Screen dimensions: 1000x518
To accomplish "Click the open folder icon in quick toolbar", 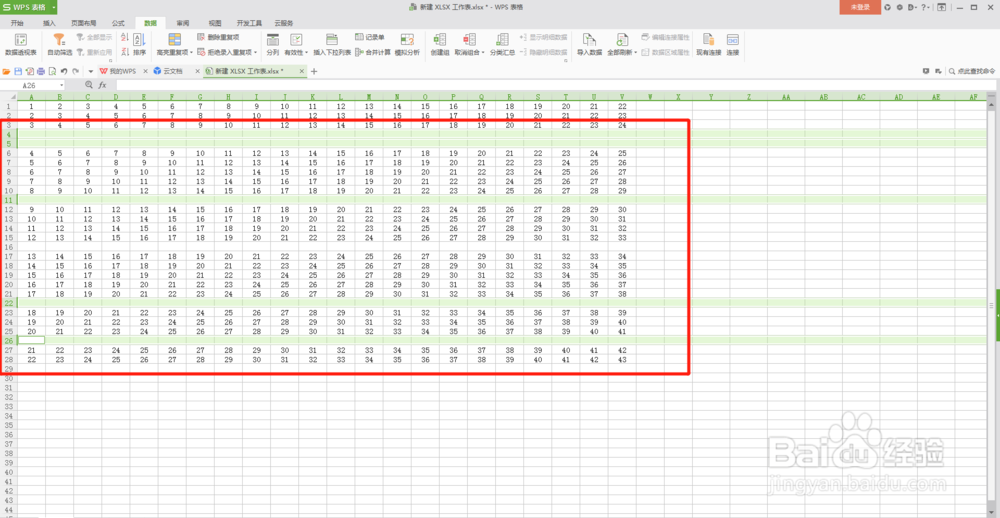I will click(6, 71).
